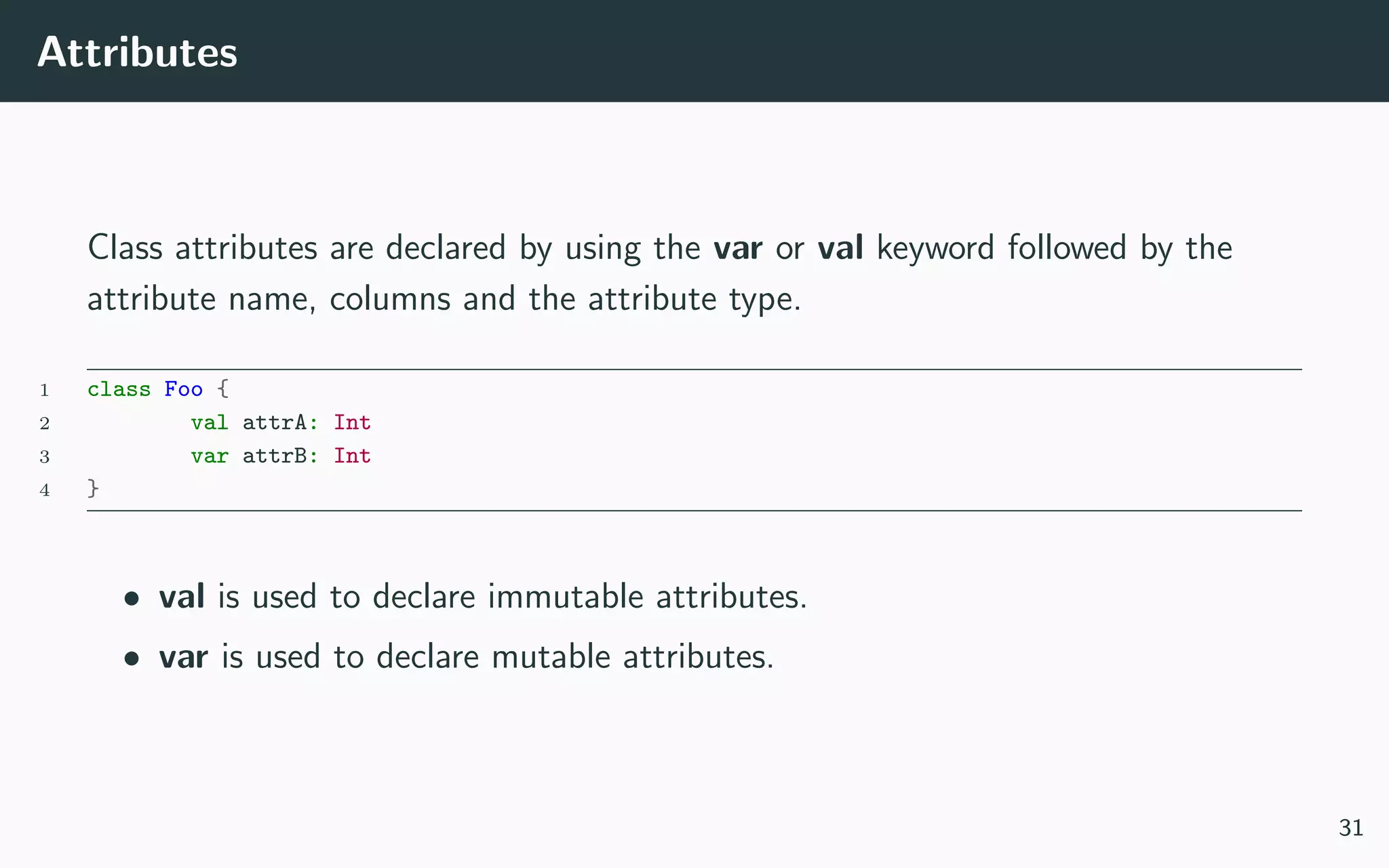Click the green "val" keyword in code
The height and width of the screenshot is (868, 1389).
click(x=209, y=422)
